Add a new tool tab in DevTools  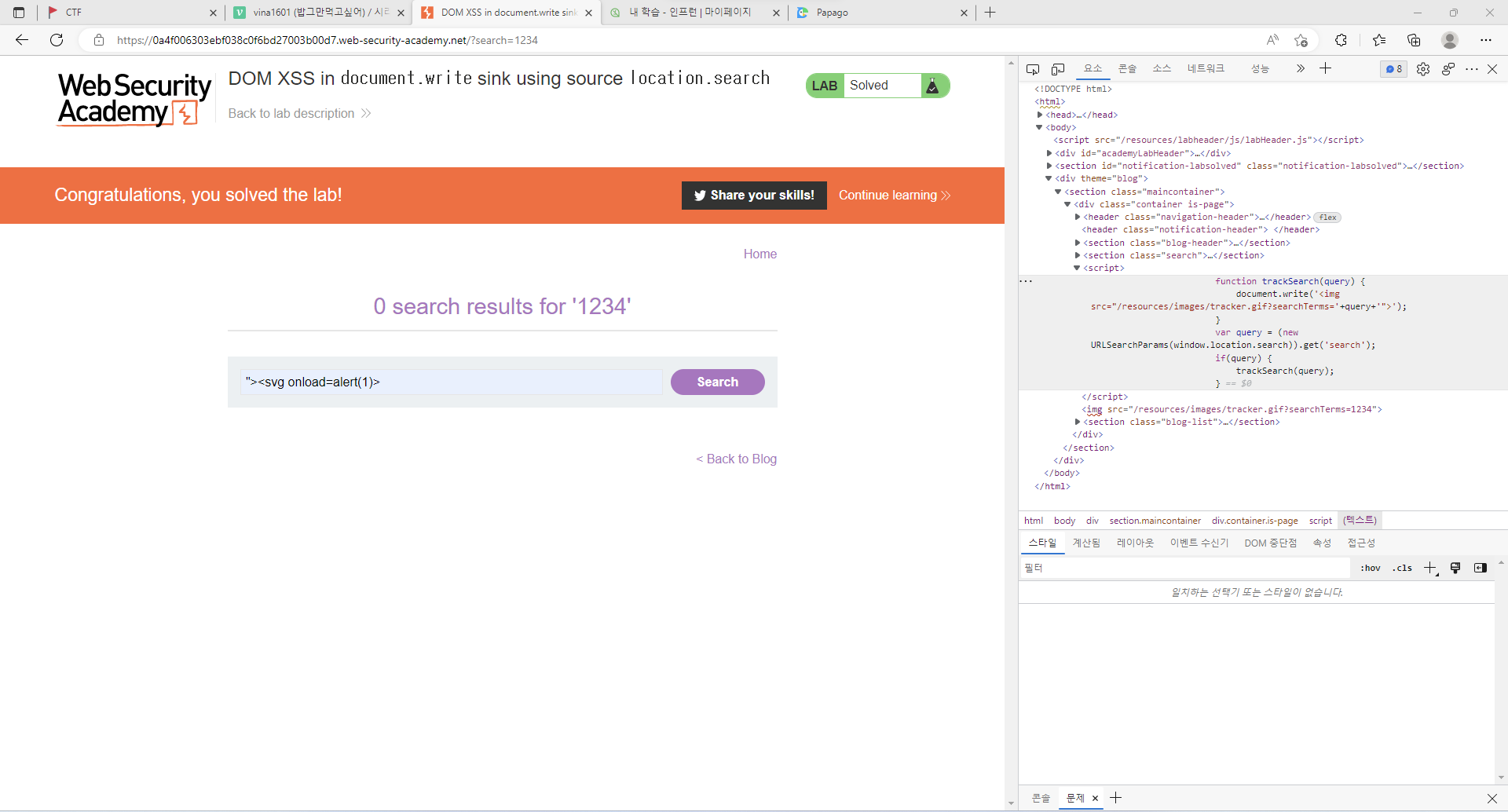tap(1326, 68)
